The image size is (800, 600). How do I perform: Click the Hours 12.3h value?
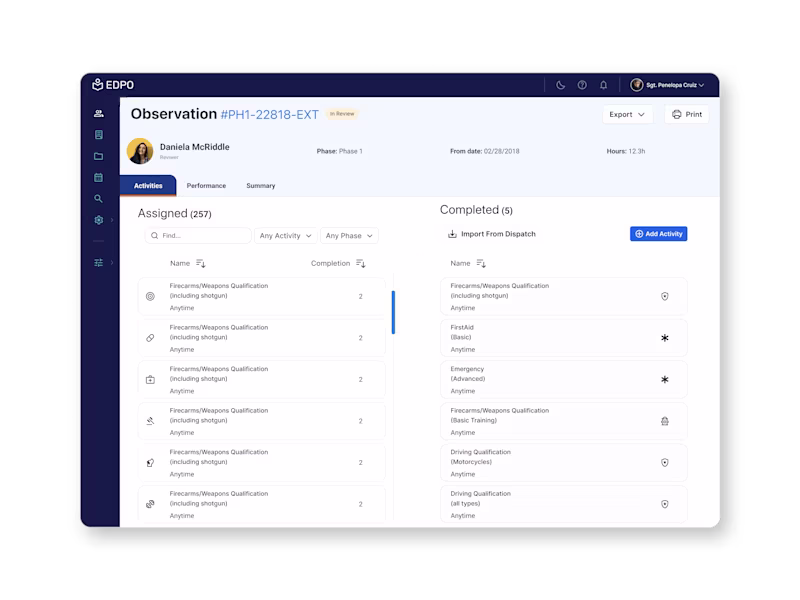click(636, 152)
